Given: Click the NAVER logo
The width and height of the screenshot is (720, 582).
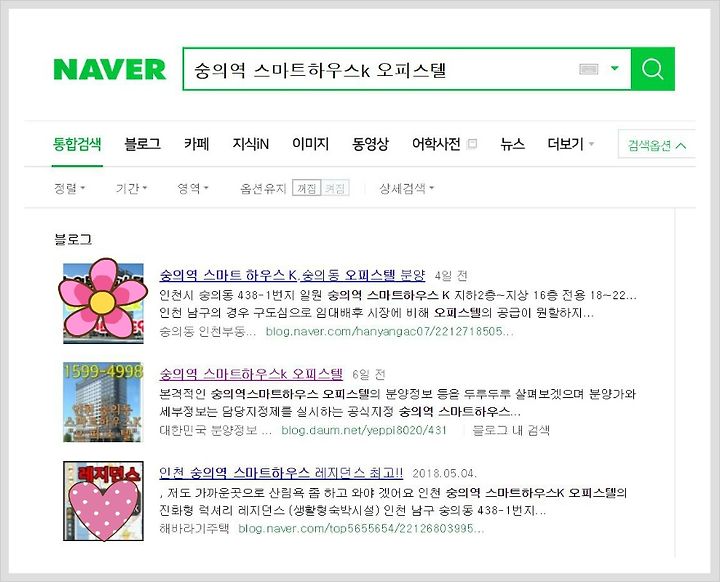Looking at the screenshot, I should 109,70.
